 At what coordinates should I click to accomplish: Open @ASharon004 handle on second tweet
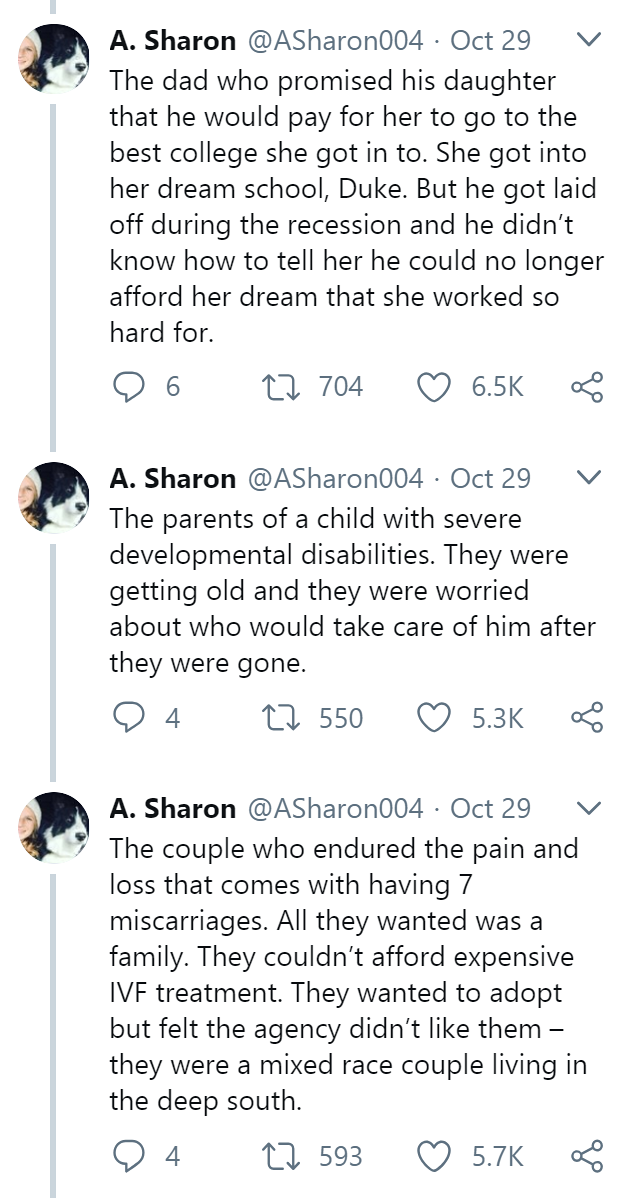(334, 478)
